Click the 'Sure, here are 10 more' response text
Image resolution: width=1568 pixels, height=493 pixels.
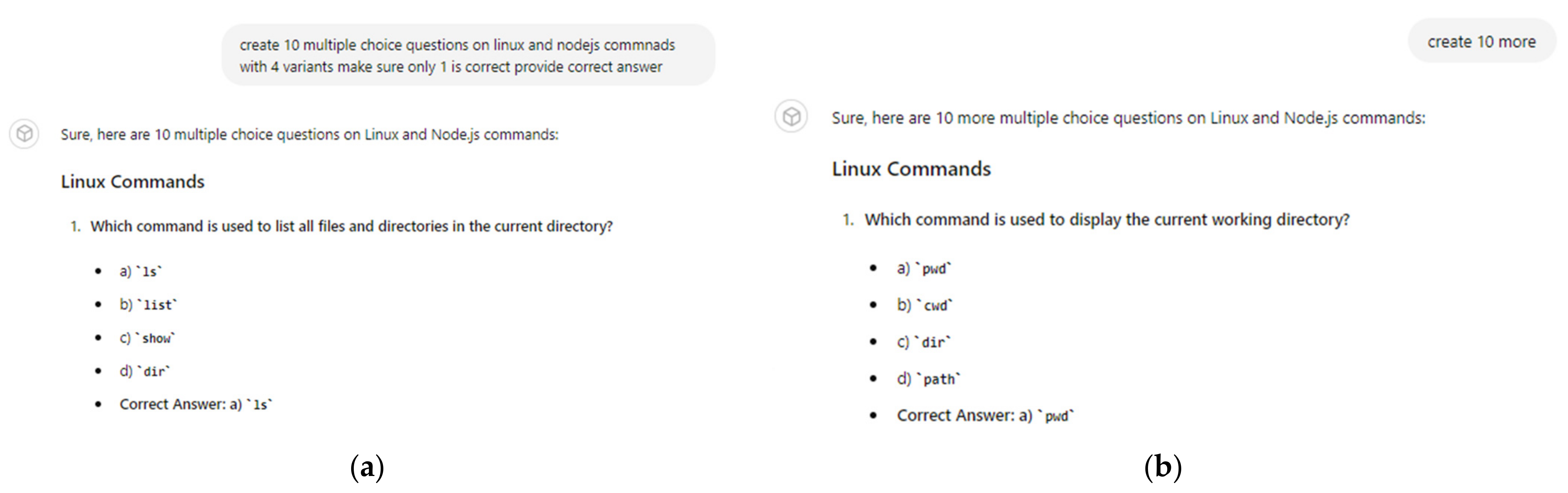[1128, 118]
